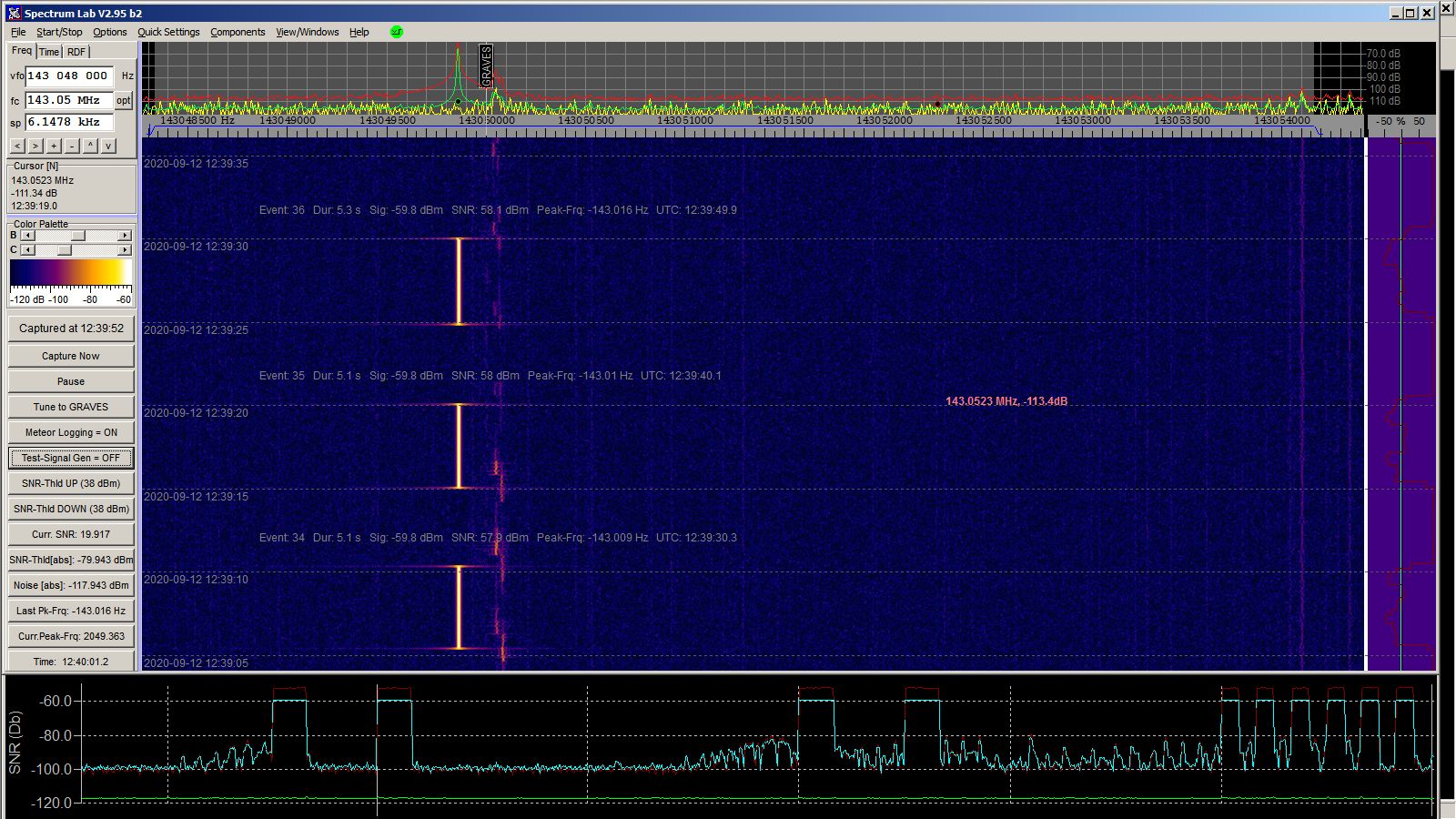Click the color palette gradient bar
The height and width of the screenshot is (819, 1456).
click(x=71, y=275)
